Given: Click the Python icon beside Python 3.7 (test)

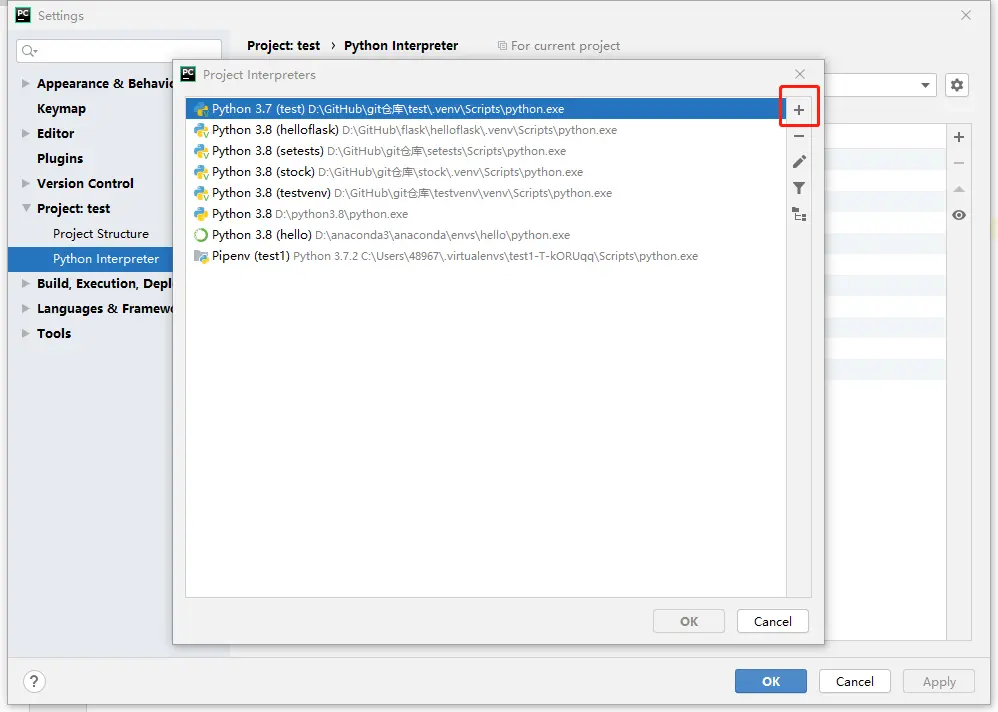Looking at the screenshot, I should tap(200, 109).
